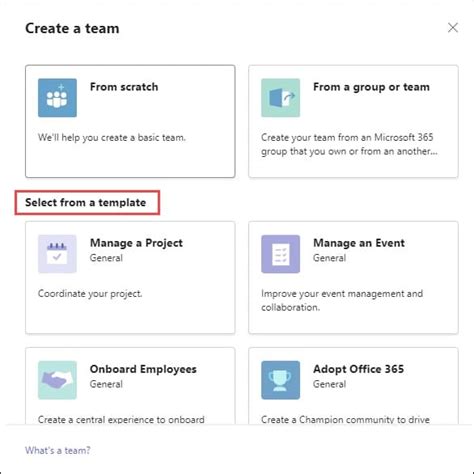Close the Create a team dialog
Screen dimensions: 474x474
pos(453,28)
